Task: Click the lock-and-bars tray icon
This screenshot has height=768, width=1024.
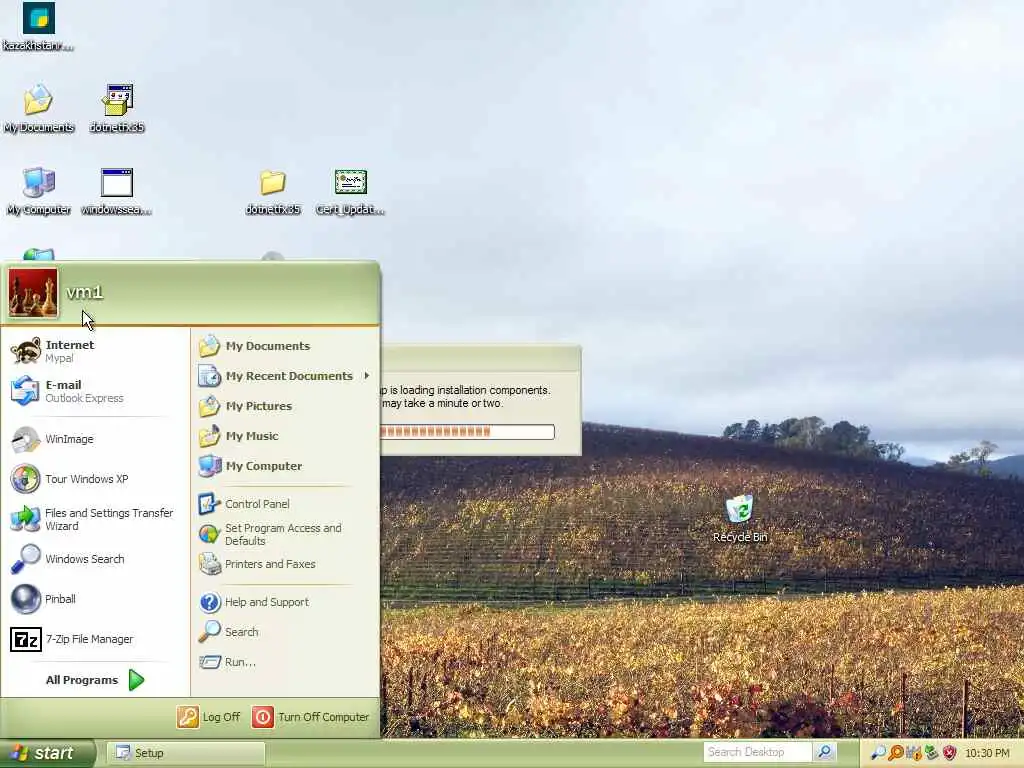Action: coord(914,753)
